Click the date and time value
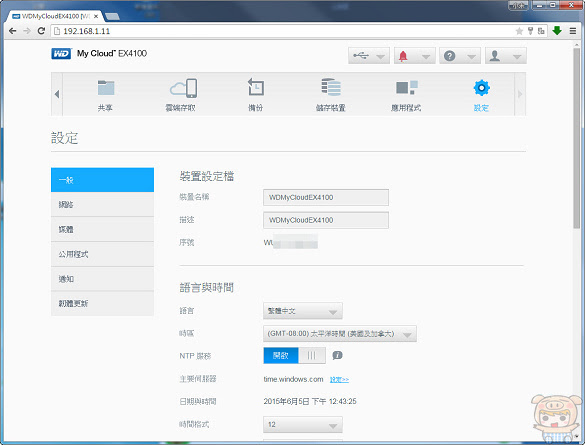 (x=310, y=401)
